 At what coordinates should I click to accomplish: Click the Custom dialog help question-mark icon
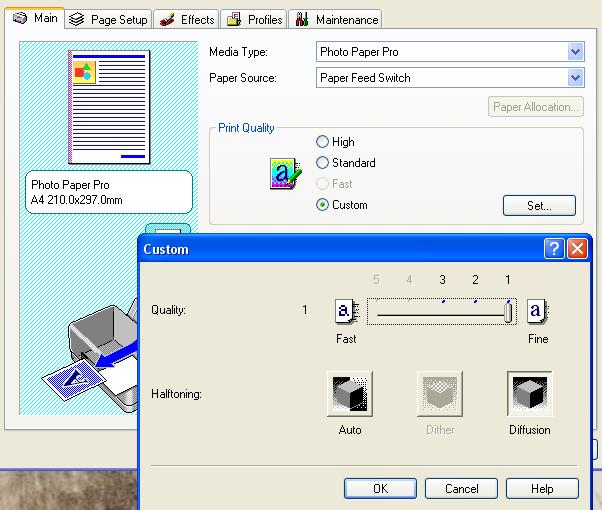coord(555,249)
